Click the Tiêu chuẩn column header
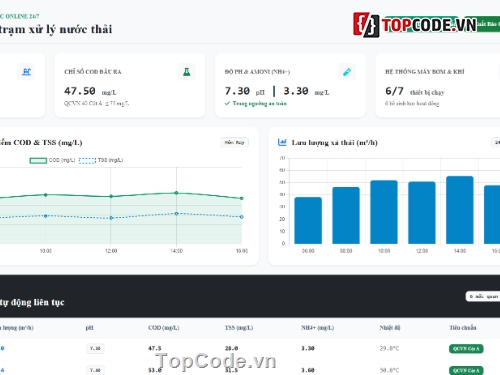Image resolution: width=500 pixels, height=375 pixels. click(x=463, y=328)
